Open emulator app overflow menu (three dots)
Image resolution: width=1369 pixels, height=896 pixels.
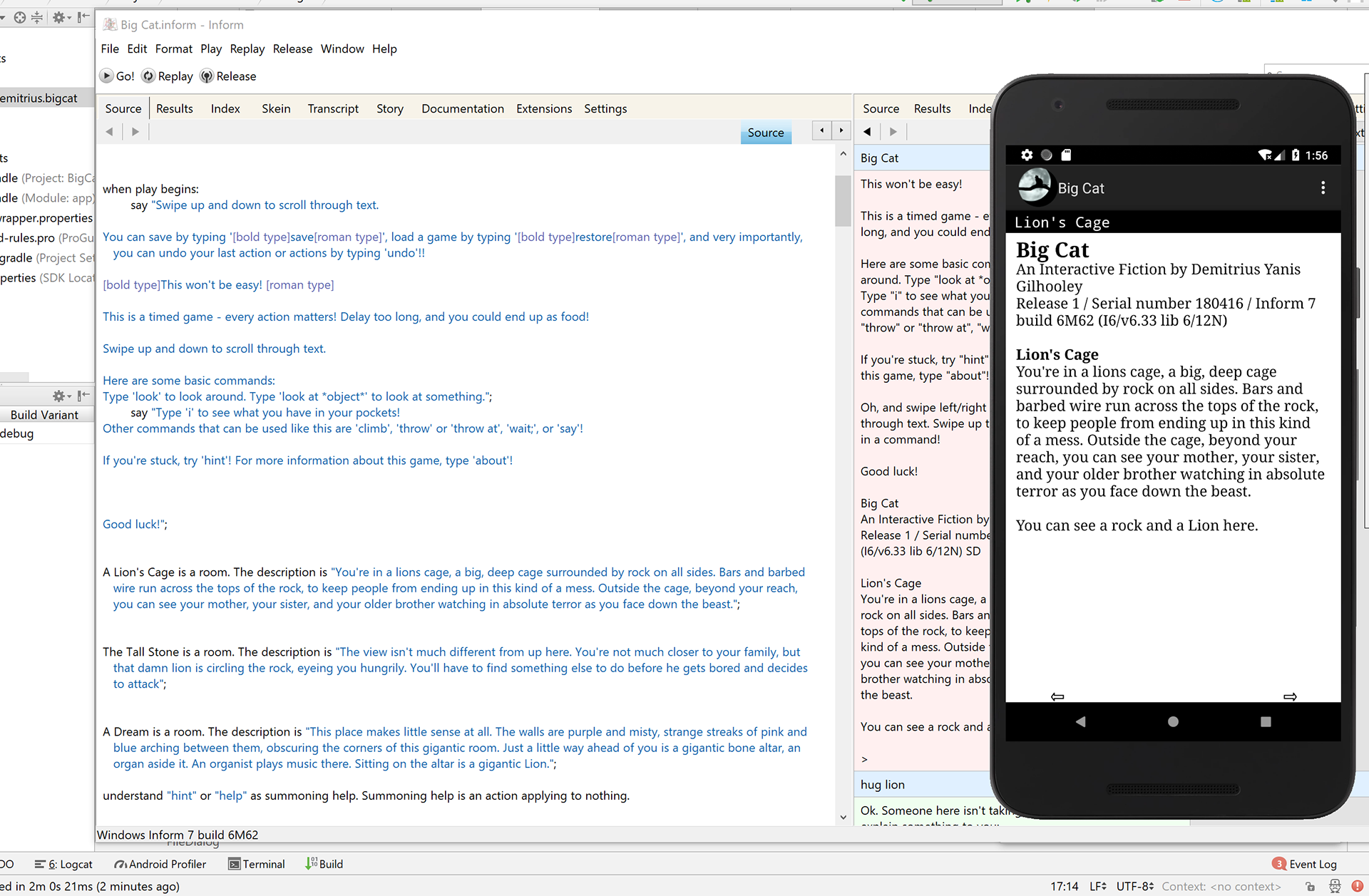tap(1323, 187)
